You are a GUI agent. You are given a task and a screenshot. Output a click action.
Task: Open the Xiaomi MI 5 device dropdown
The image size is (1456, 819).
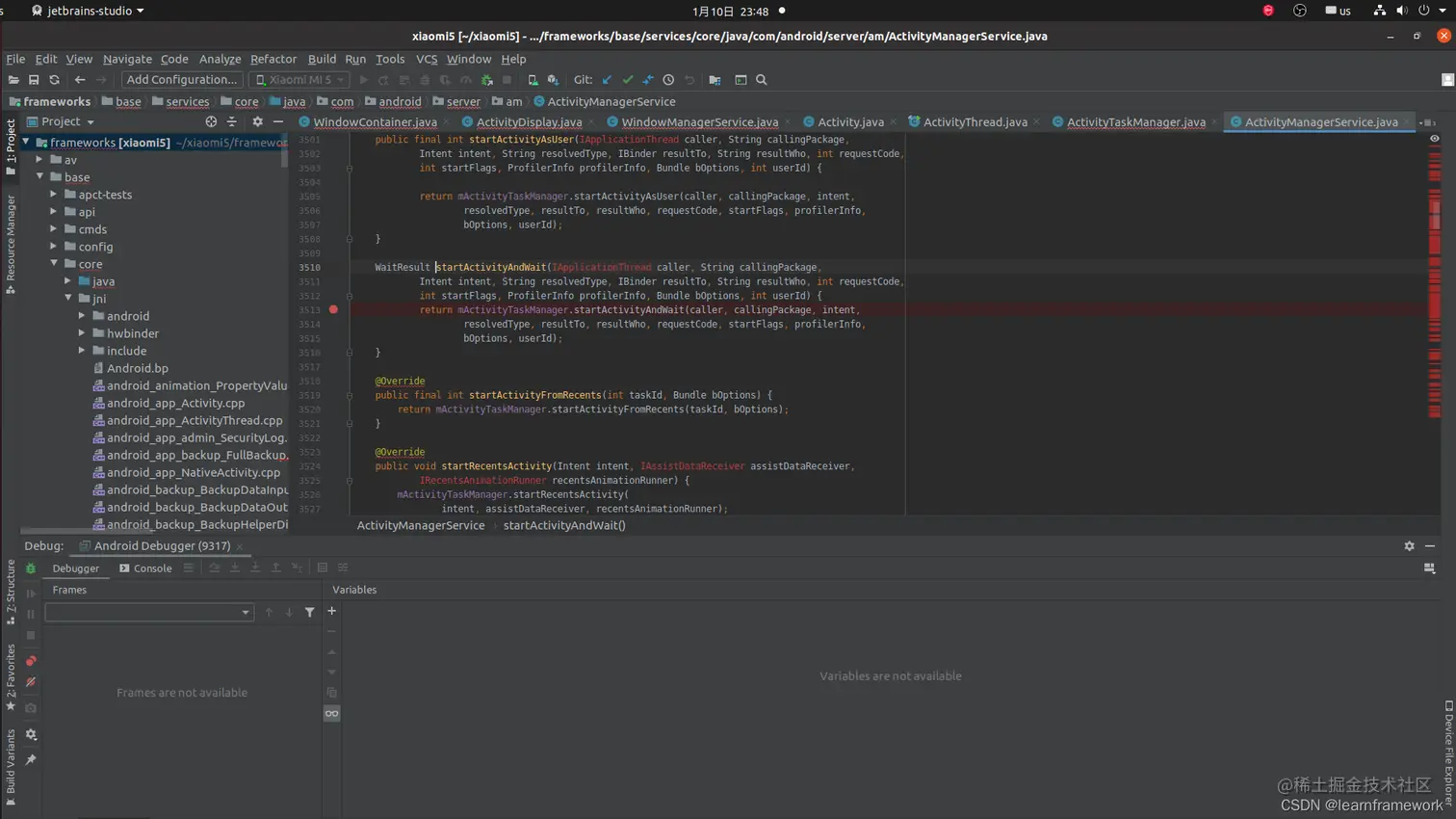pos(300,80)
